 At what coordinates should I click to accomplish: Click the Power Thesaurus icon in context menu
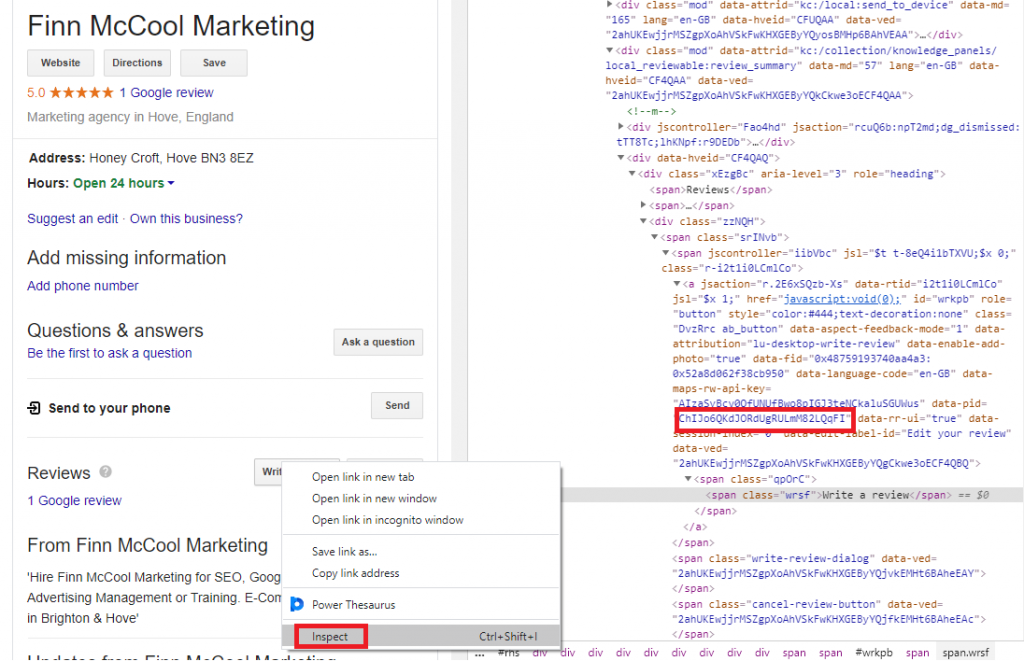click(x=297, y=605)
